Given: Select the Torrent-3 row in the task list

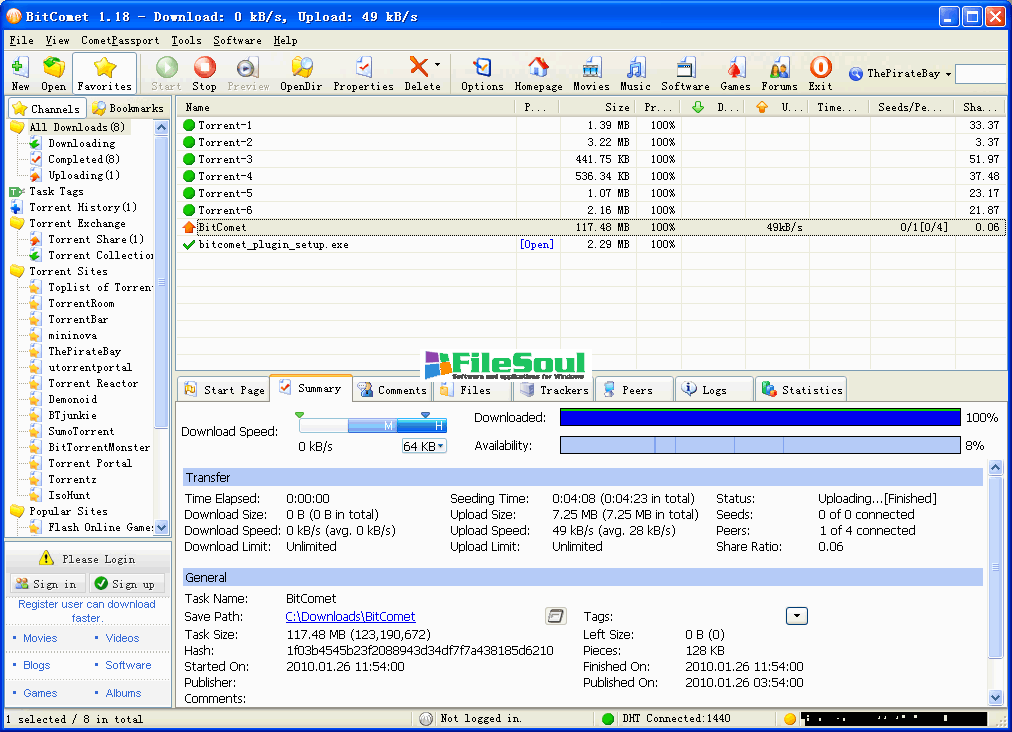Looking at the screenshot, I should coord(225,159).
